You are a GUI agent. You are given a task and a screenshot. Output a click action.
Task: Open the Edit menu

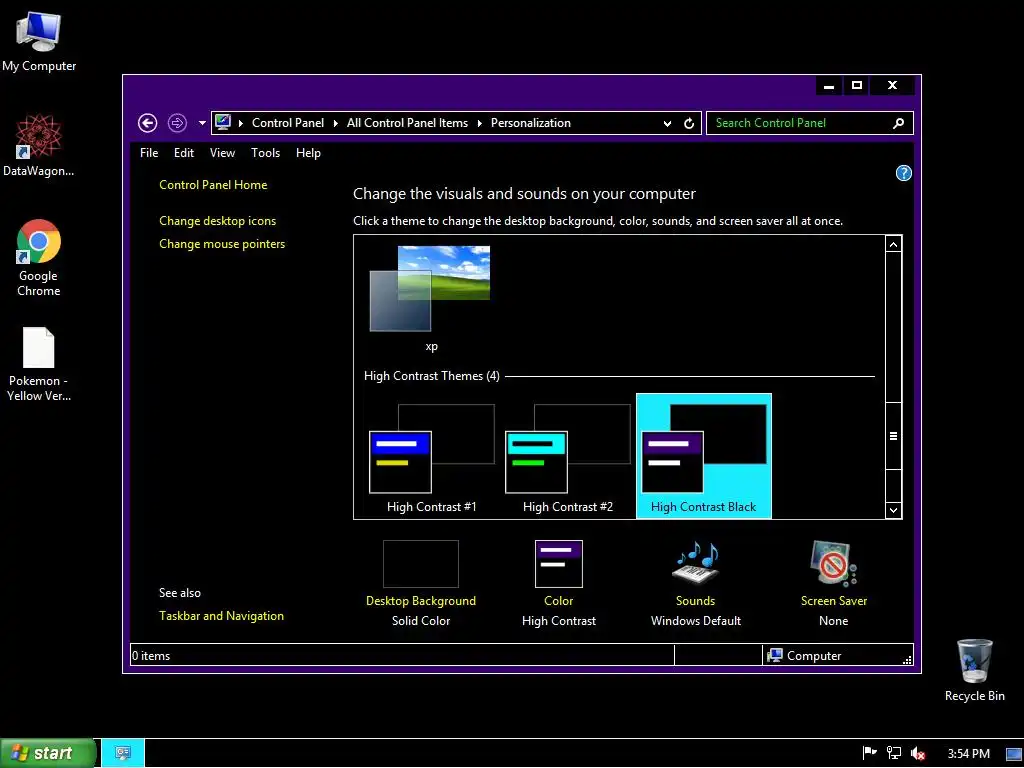point(184,153)
